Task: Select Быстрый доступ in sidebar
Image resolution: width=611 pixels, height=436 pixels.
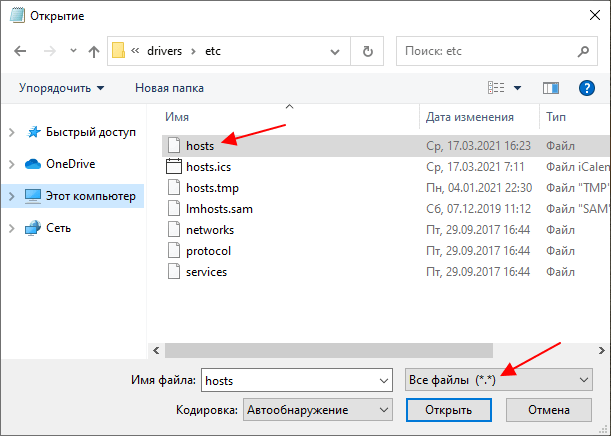Action: click(x=91, y=132)
